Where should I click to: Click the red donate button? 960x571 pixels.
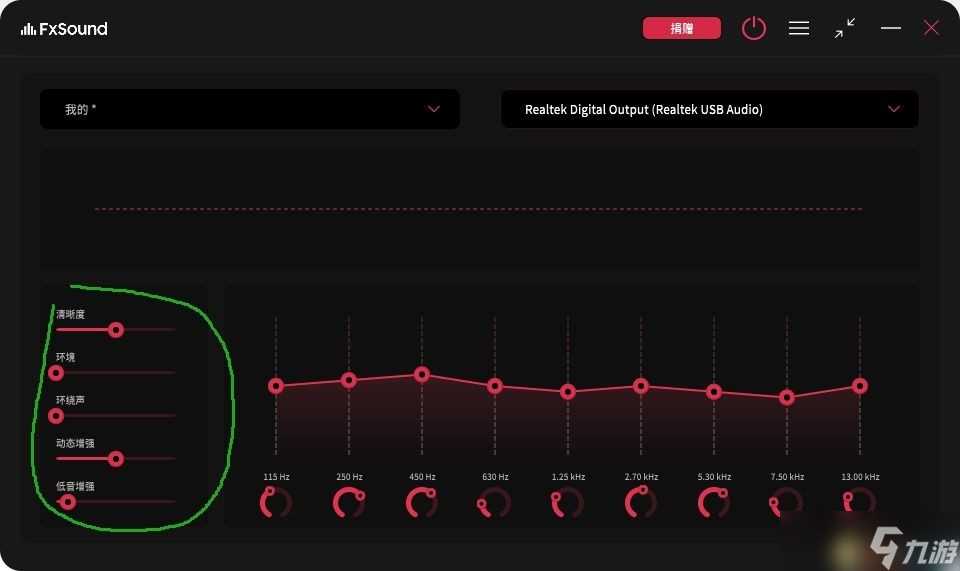click(682, 28)
